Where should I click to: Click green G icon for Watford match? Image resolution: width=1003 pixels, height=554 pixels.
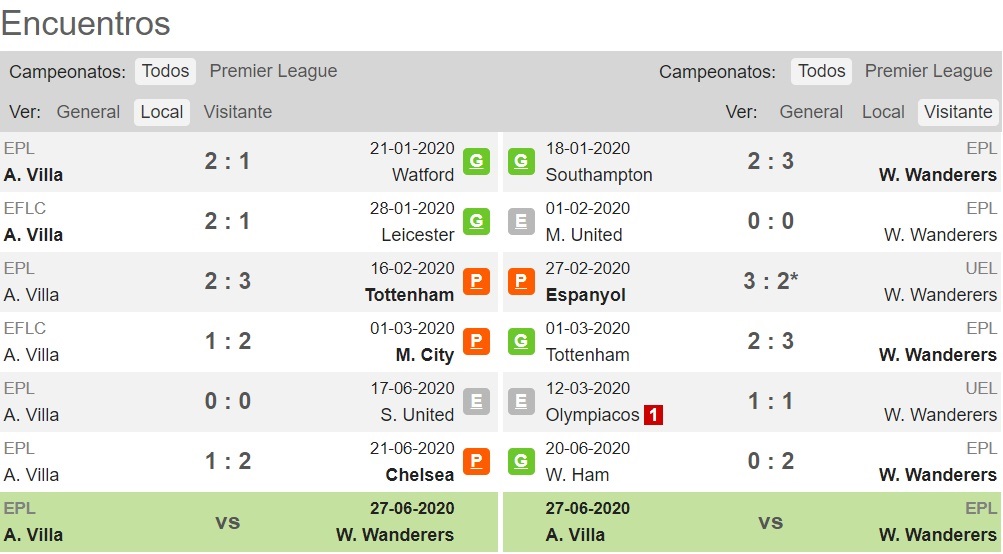coord(477,161)
